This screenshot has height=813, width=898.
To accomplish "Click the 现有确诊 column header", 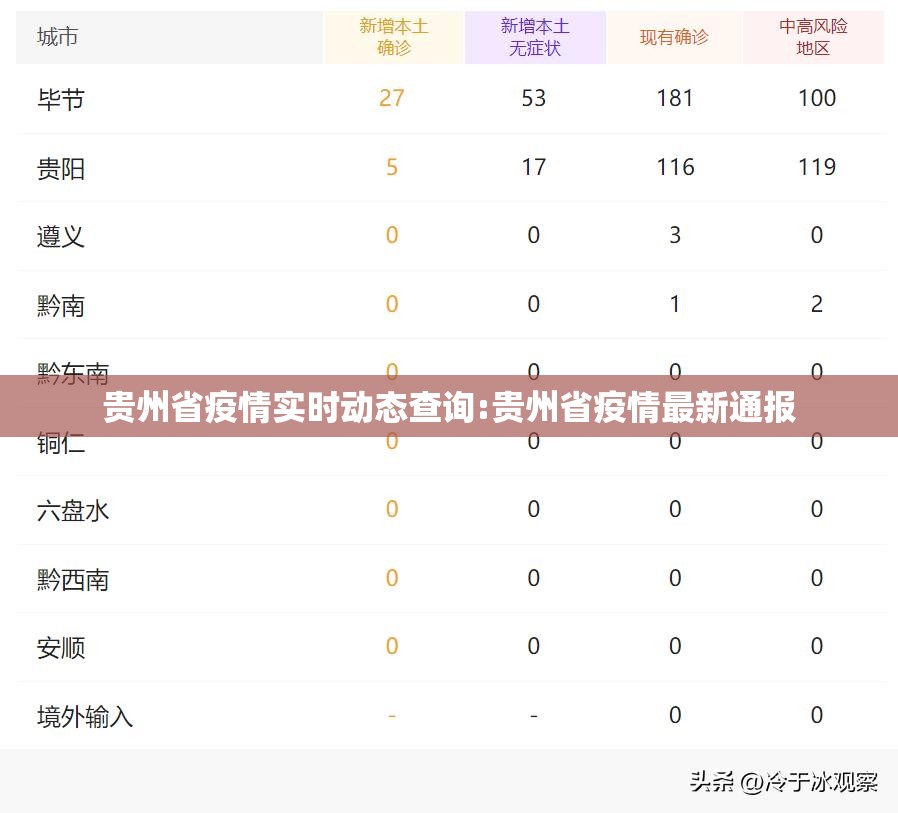I will coord(674,38).
